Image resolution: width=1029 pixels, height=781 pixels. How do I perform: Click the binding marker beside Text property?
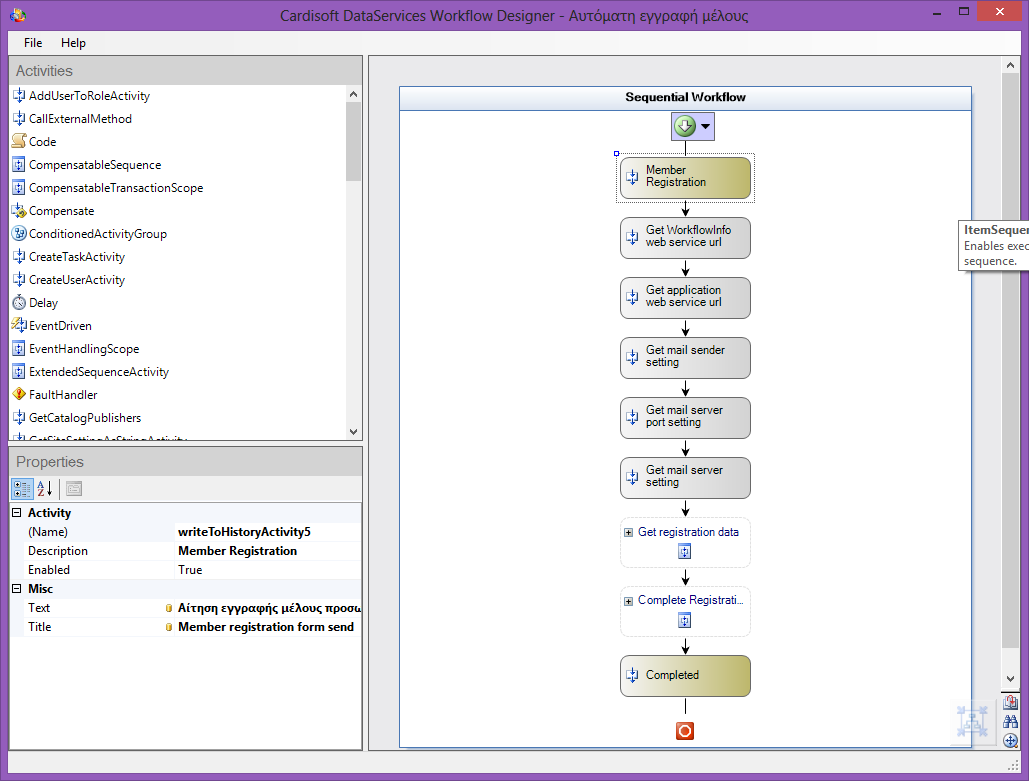(169, 608)
